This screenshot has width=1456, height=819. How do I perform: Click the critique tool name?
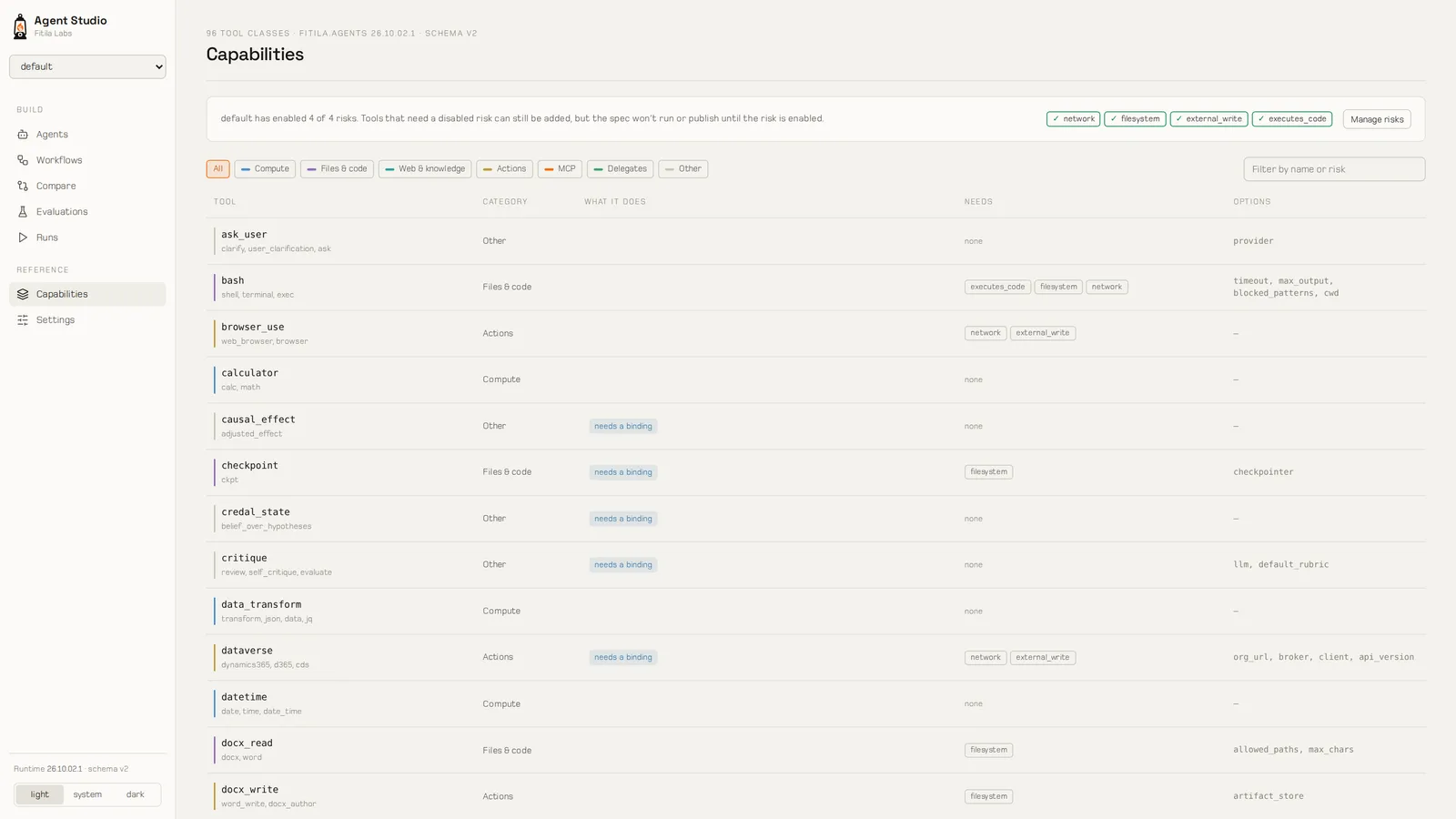244,558
